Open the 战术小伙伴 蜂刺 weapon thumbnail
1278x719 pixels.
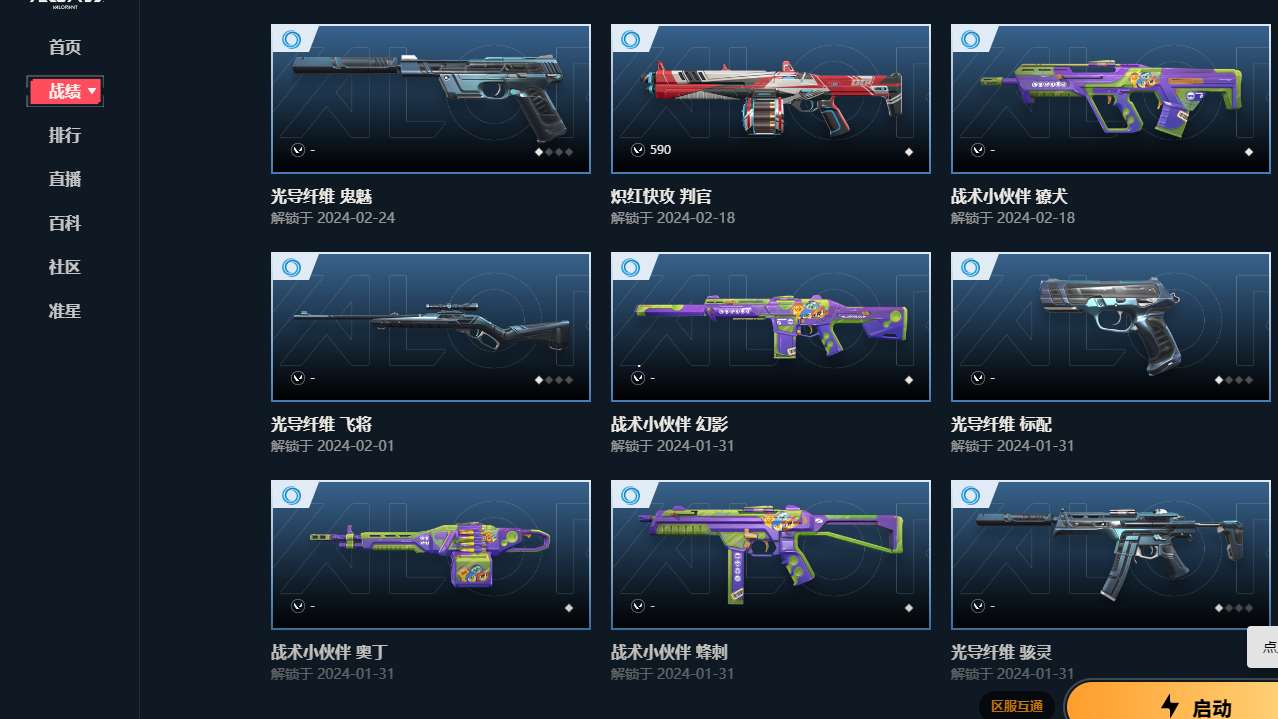(x=771, y=555)
